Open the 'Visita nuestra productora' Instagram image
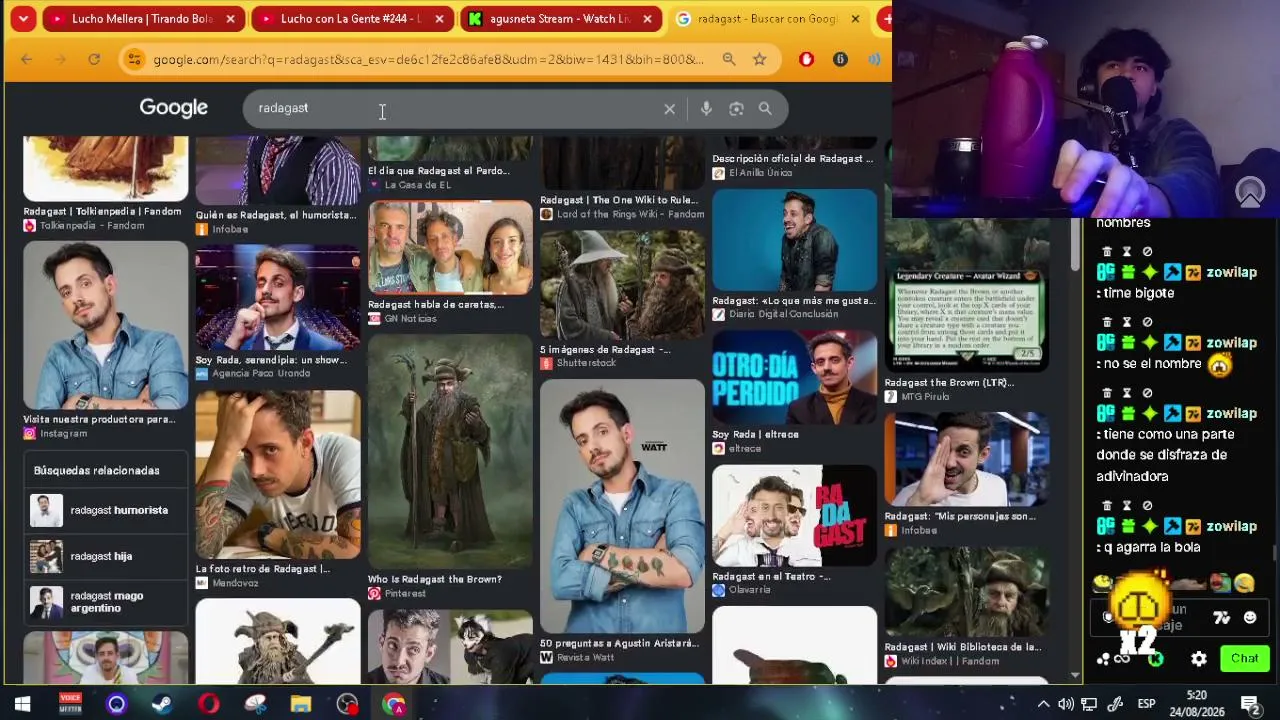Viewport: 1280px width, 720px height. [105, 325]
